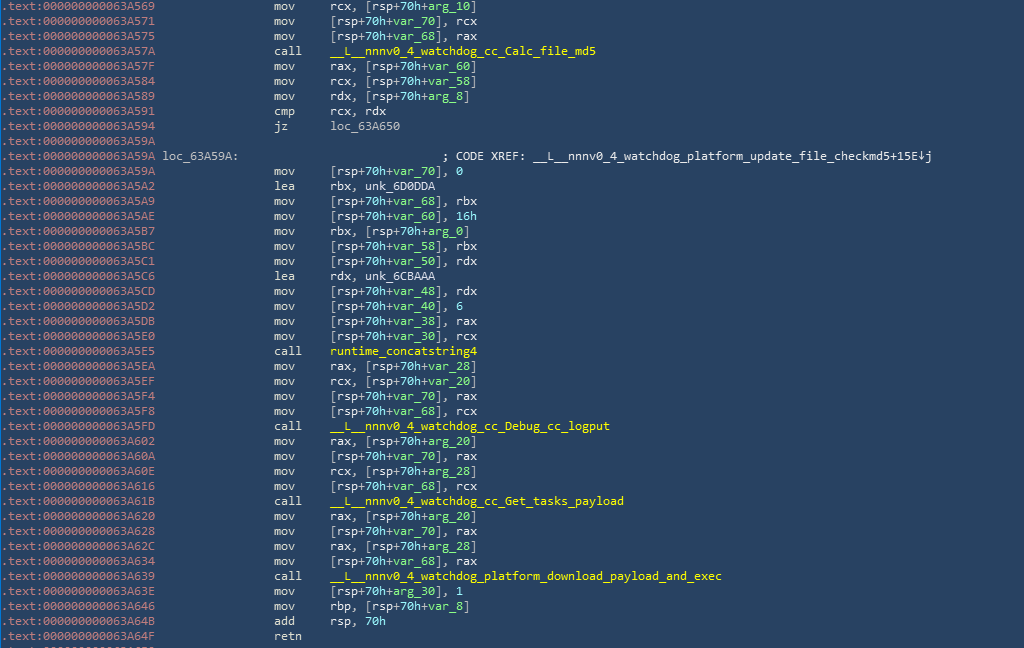Select the retn instruction
Image resolution: width=1024 pixels, height=648 pixels.
click(x=287, y=636)
